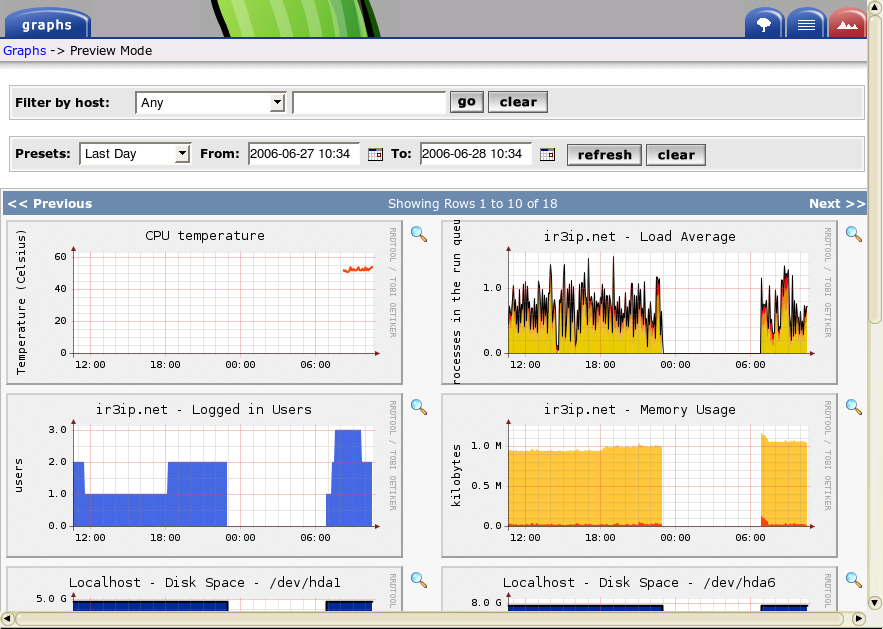Zoom into Logged in Users graph magnifier

pos(419,407)
